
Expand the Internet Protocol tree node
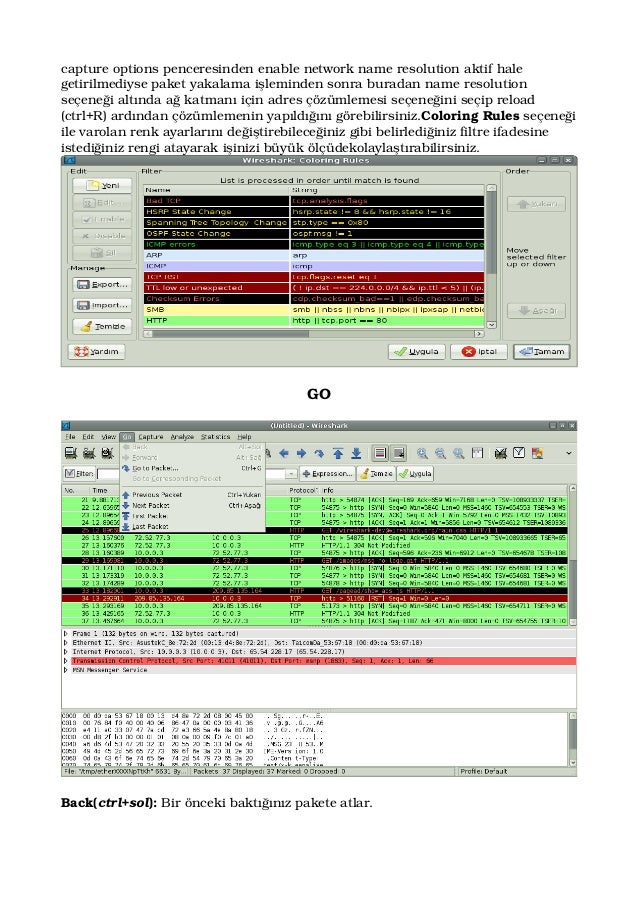66,652
